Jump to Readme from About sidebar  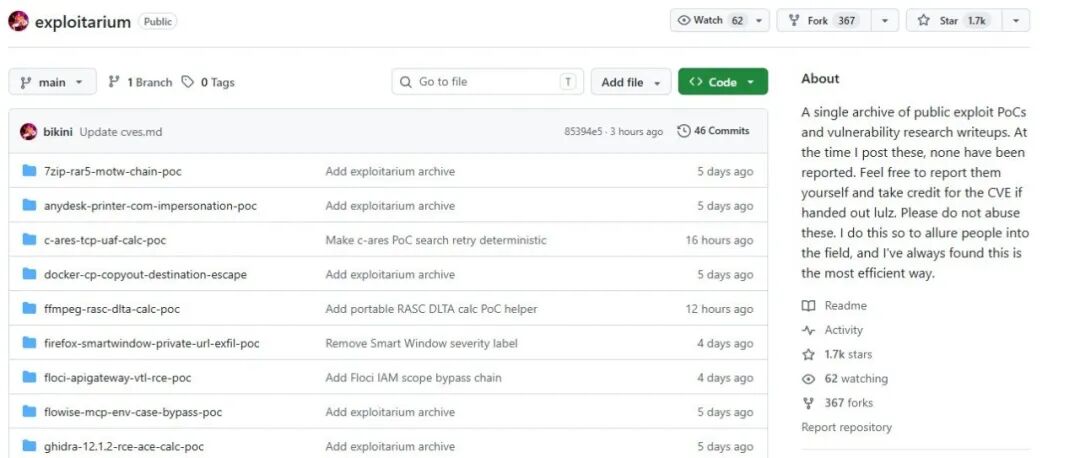pos(845,306)
